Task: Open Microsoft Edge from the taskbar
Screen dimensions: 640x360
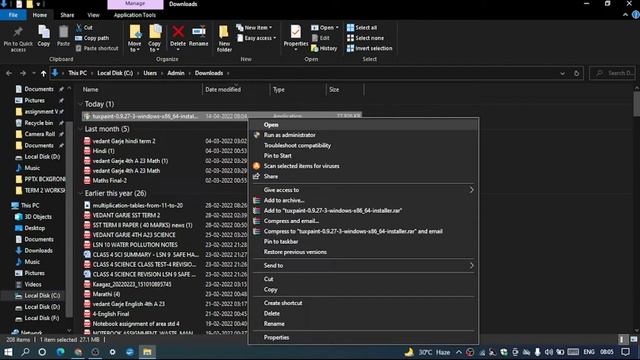Action: (x=60, y=352)
